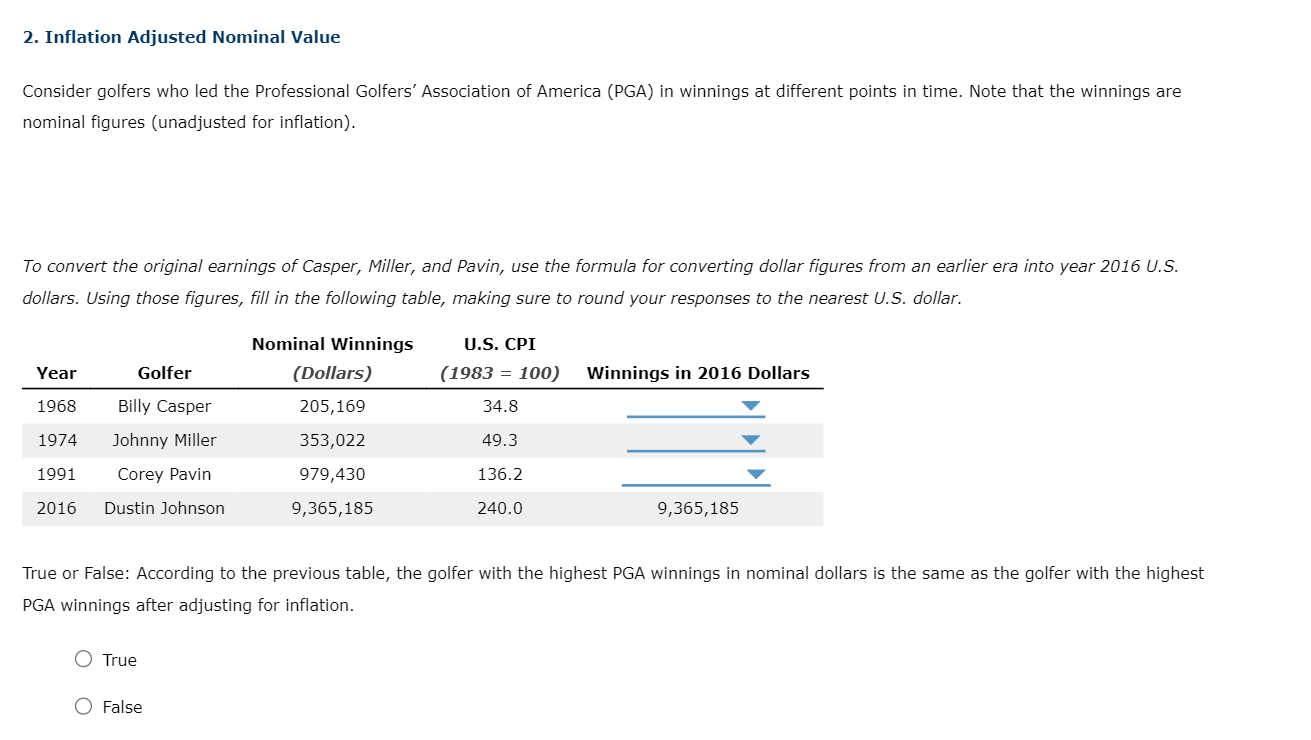Click the U.S. CPI column header

click(x=500, y=343)
